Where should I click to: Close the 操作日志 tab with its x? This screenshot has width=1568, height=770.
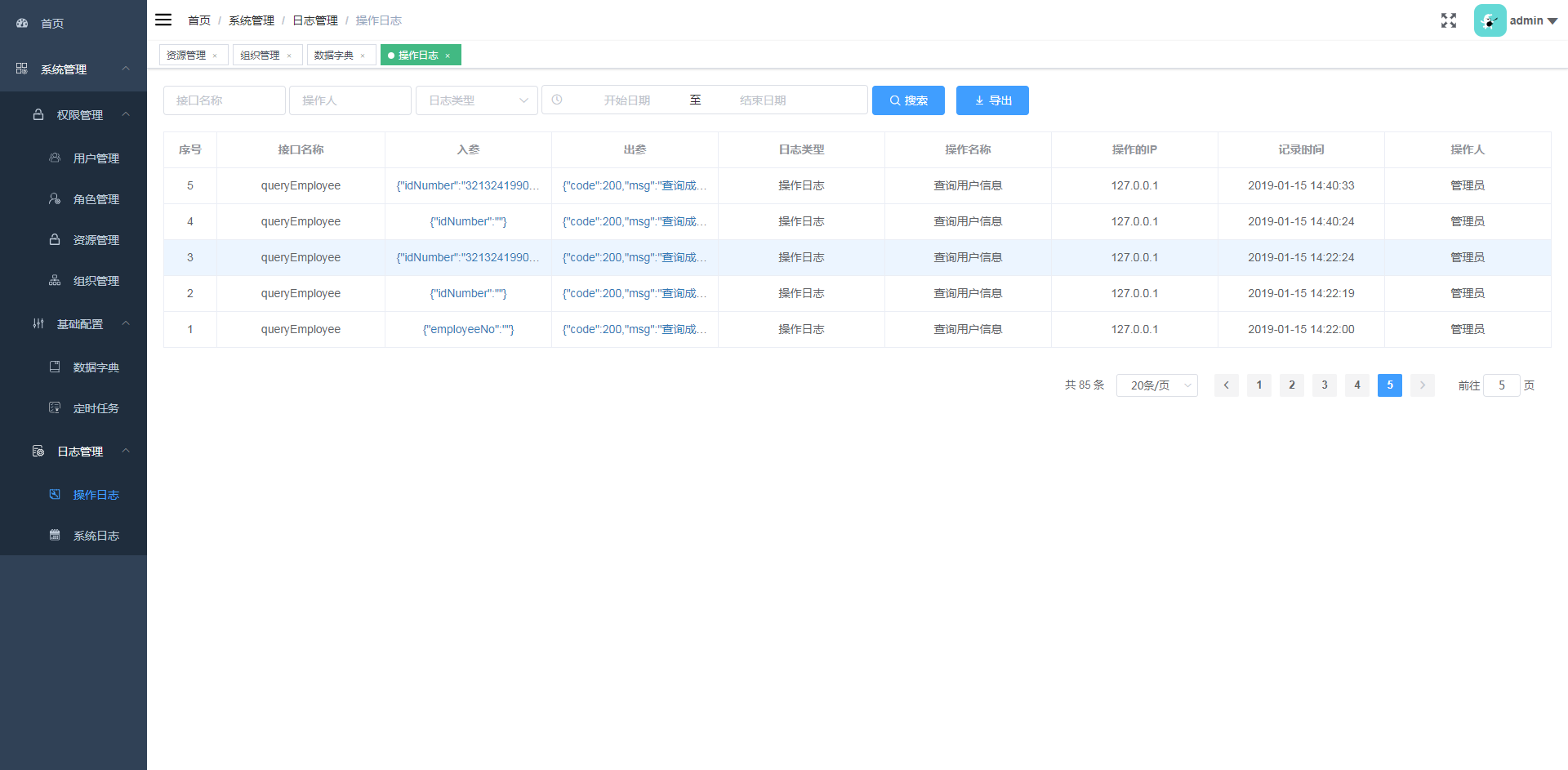(448, 56)
